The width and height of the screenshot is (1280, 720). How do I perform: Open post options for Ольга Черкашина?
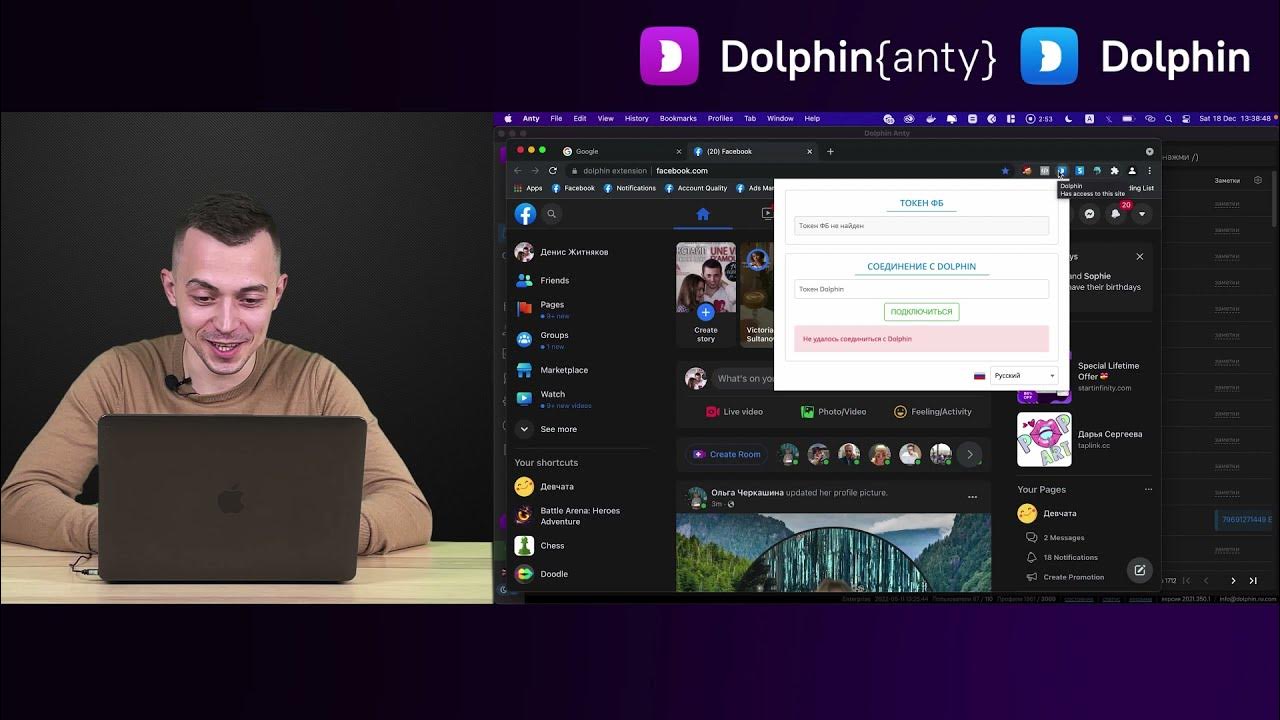pyautogui.click(x=972, y=497)
